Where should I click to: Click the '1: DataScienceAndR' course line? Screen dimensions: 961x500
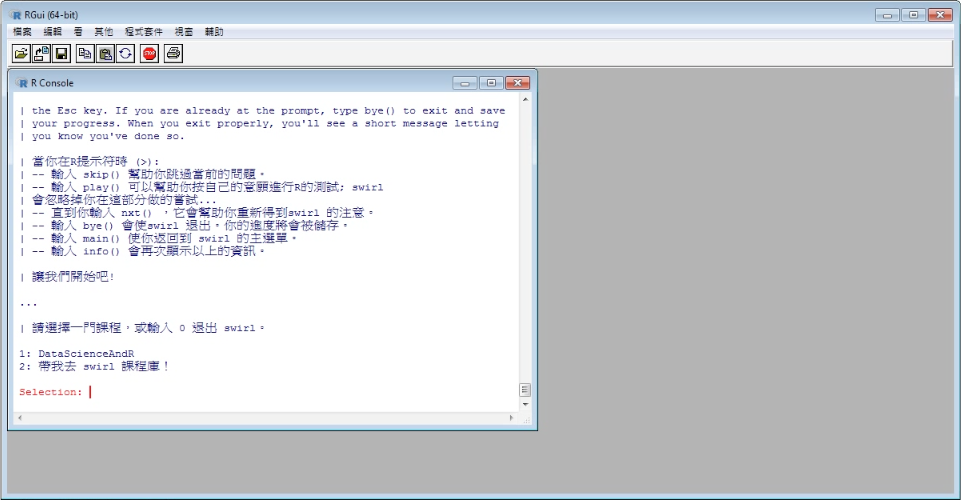(x=77, y=354)
